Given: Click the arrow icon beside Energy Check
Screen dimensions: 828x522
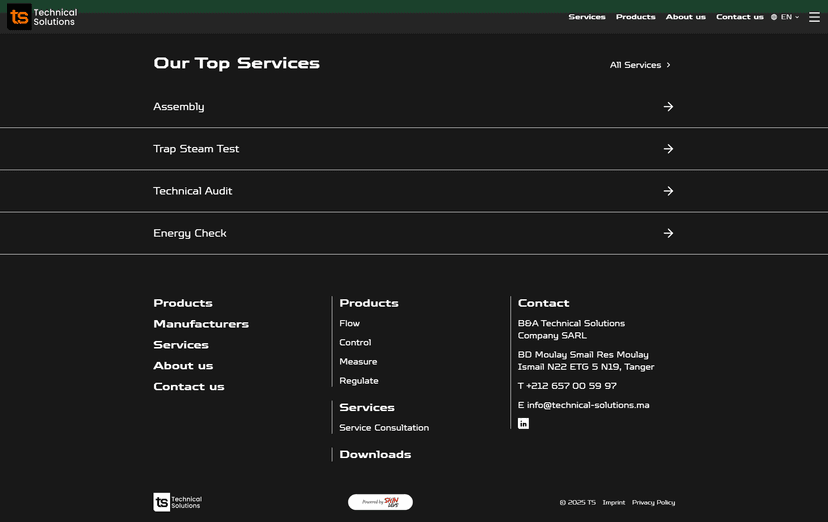Looking at the screenshot, I should coord(668,233).
